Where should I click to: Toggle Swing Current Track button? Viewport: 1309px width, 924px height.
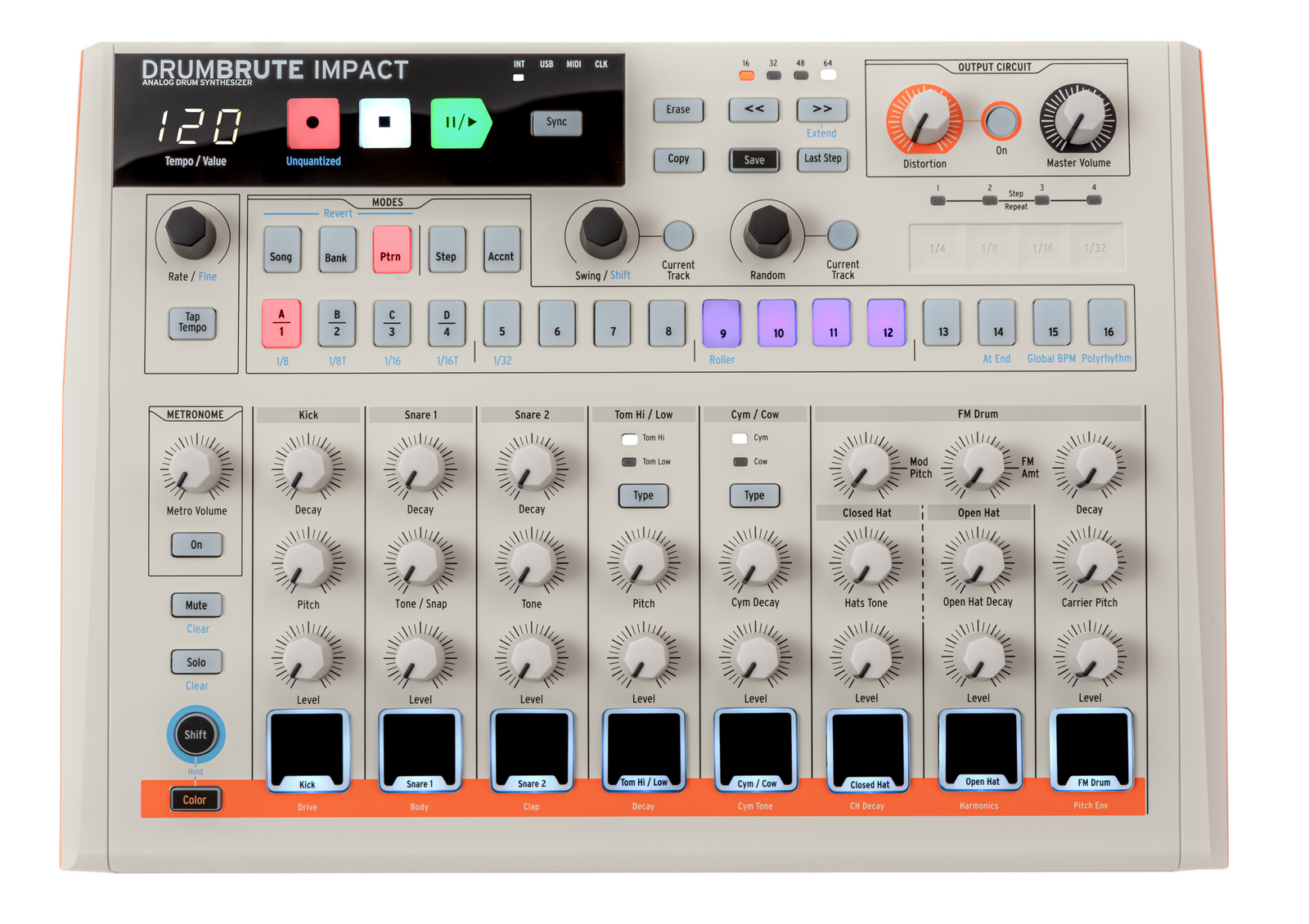coord(677,236)
